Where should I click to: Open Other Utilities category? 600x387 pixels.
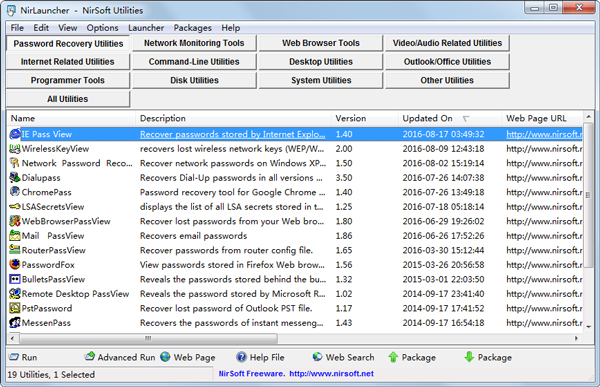[447, 80]
